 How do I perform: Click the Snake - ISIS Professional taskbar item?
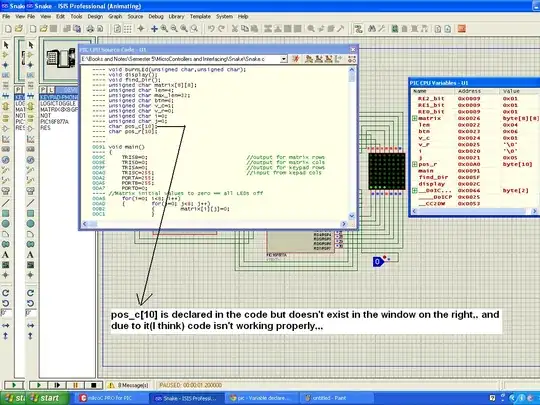(x=186, y=398)
